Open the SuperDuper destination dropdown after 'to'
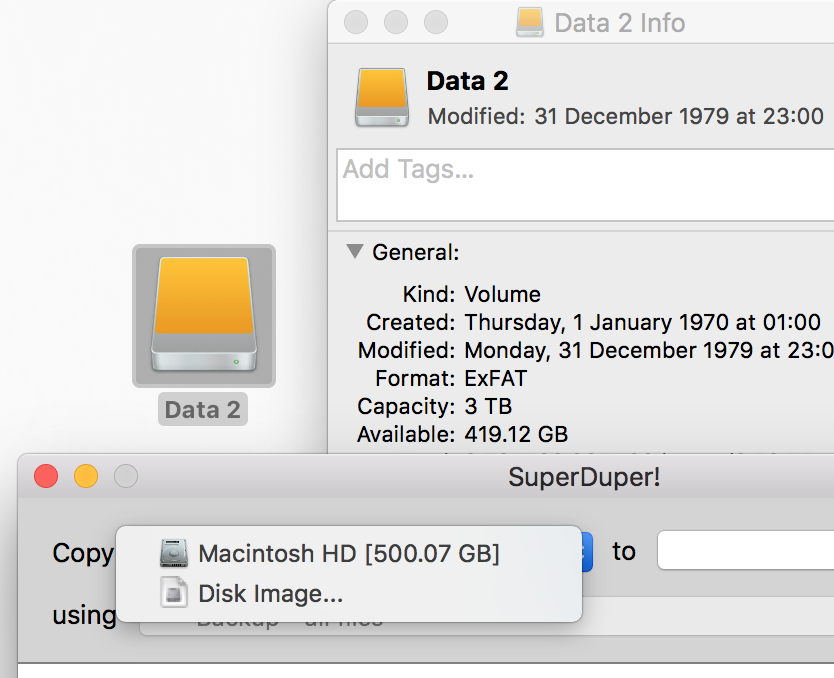The height and width of the screenshot is (678, 834). pos(746,550)
